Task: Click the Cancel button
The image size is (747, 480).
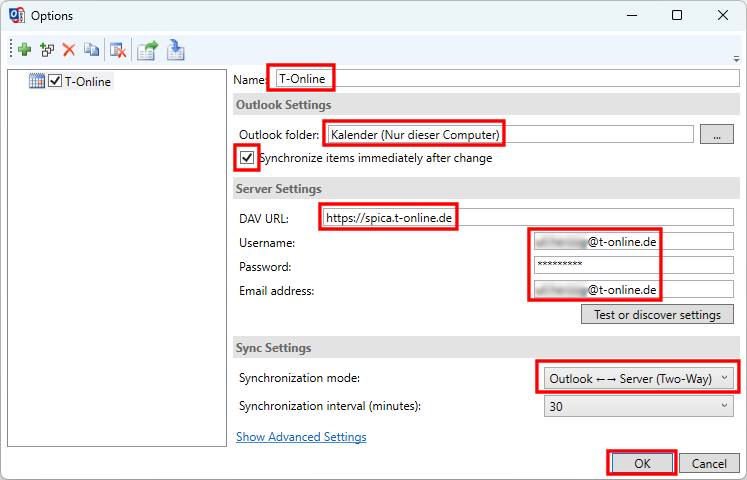Action: click(x=709, y=463)
